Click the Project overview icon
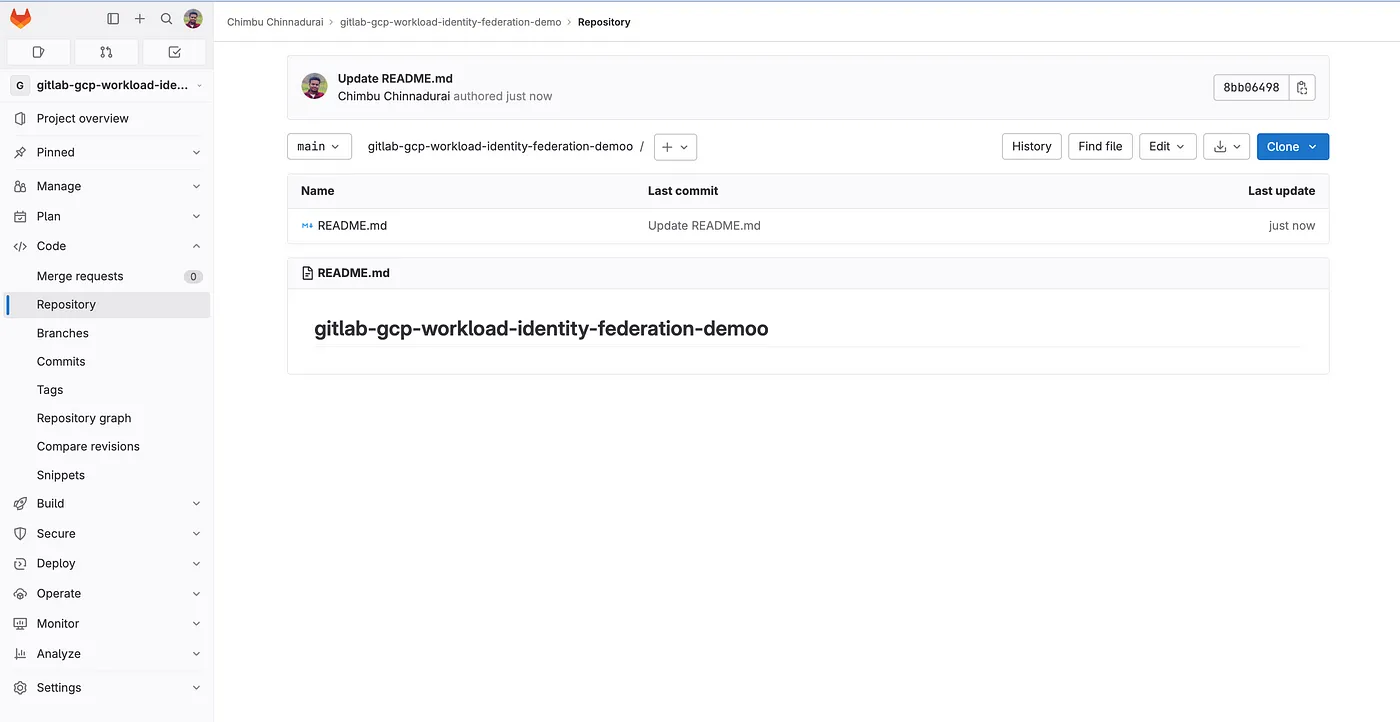Screen dimensions: 1400x722 coord(20,118)
